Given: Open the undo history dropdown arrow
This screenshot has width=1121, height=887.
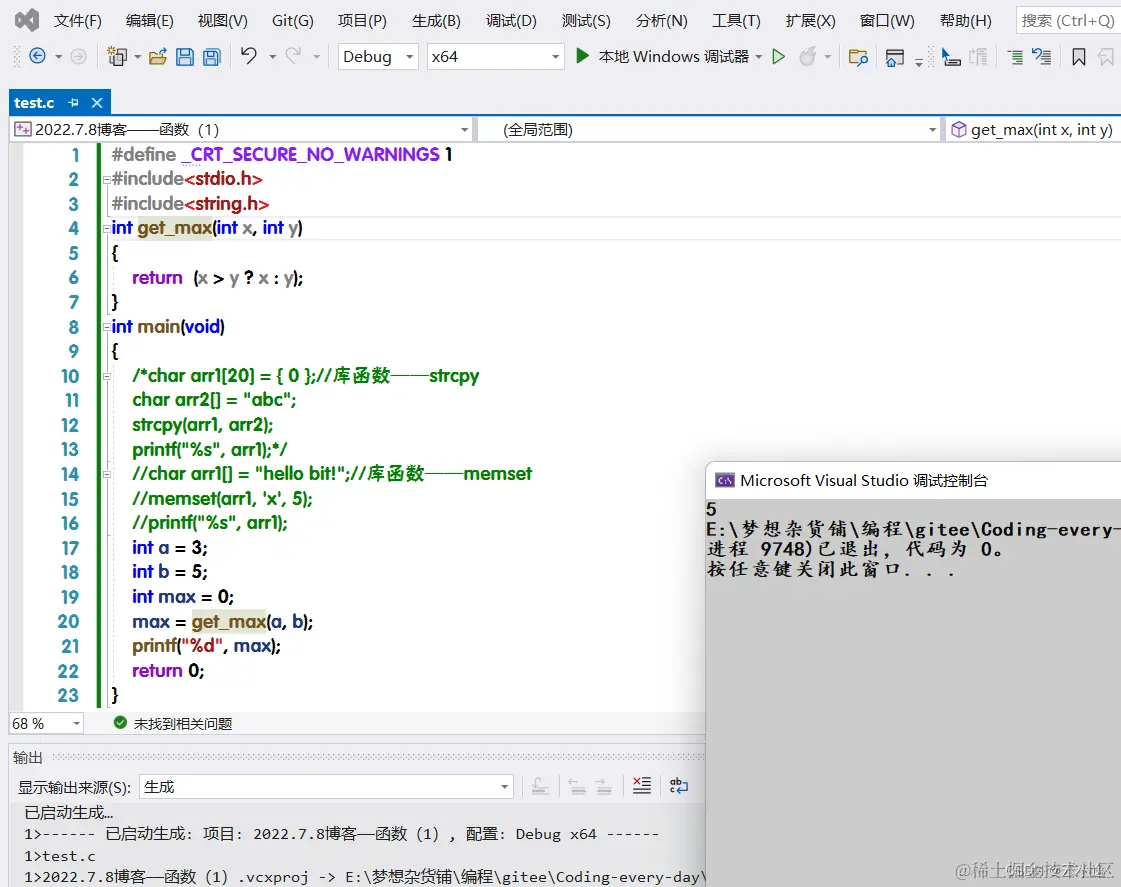Looking at the screenshot, I should click(272, 56).
